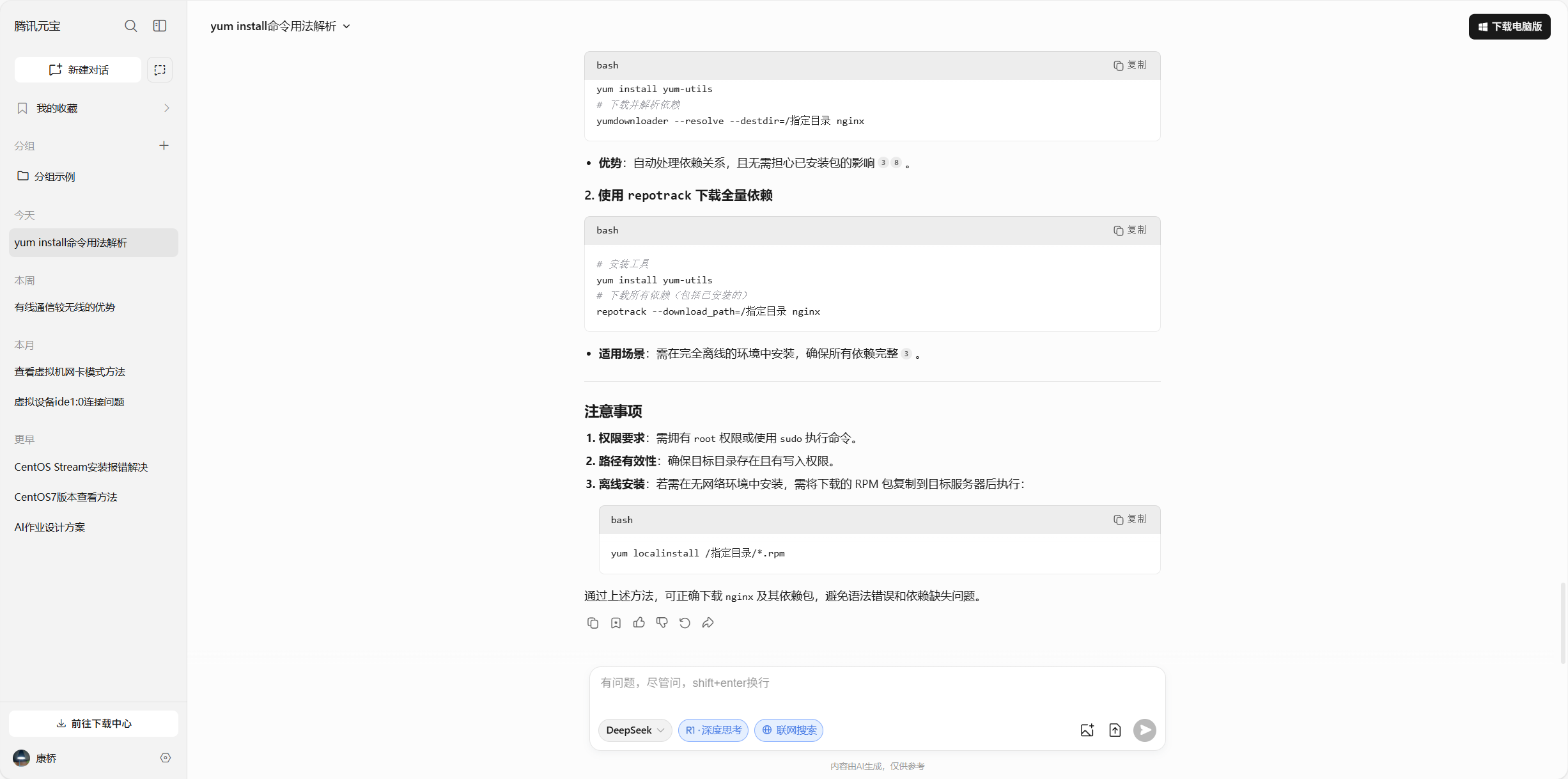Image resolution: width=1568 pixels, height=779 pixels.
Task: Click the file upload icon
Action: click(1115, 730)
